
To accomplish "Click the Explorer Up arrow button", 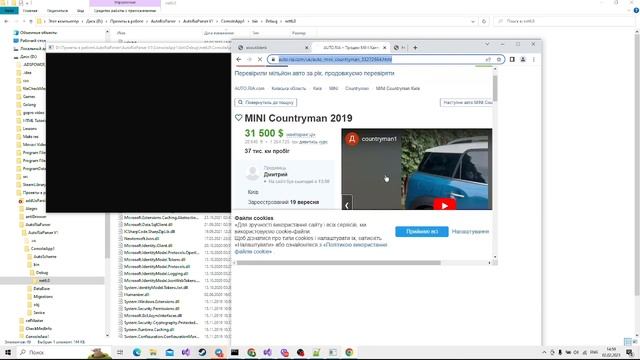I will pyautogui.click(x=31, y=21).
